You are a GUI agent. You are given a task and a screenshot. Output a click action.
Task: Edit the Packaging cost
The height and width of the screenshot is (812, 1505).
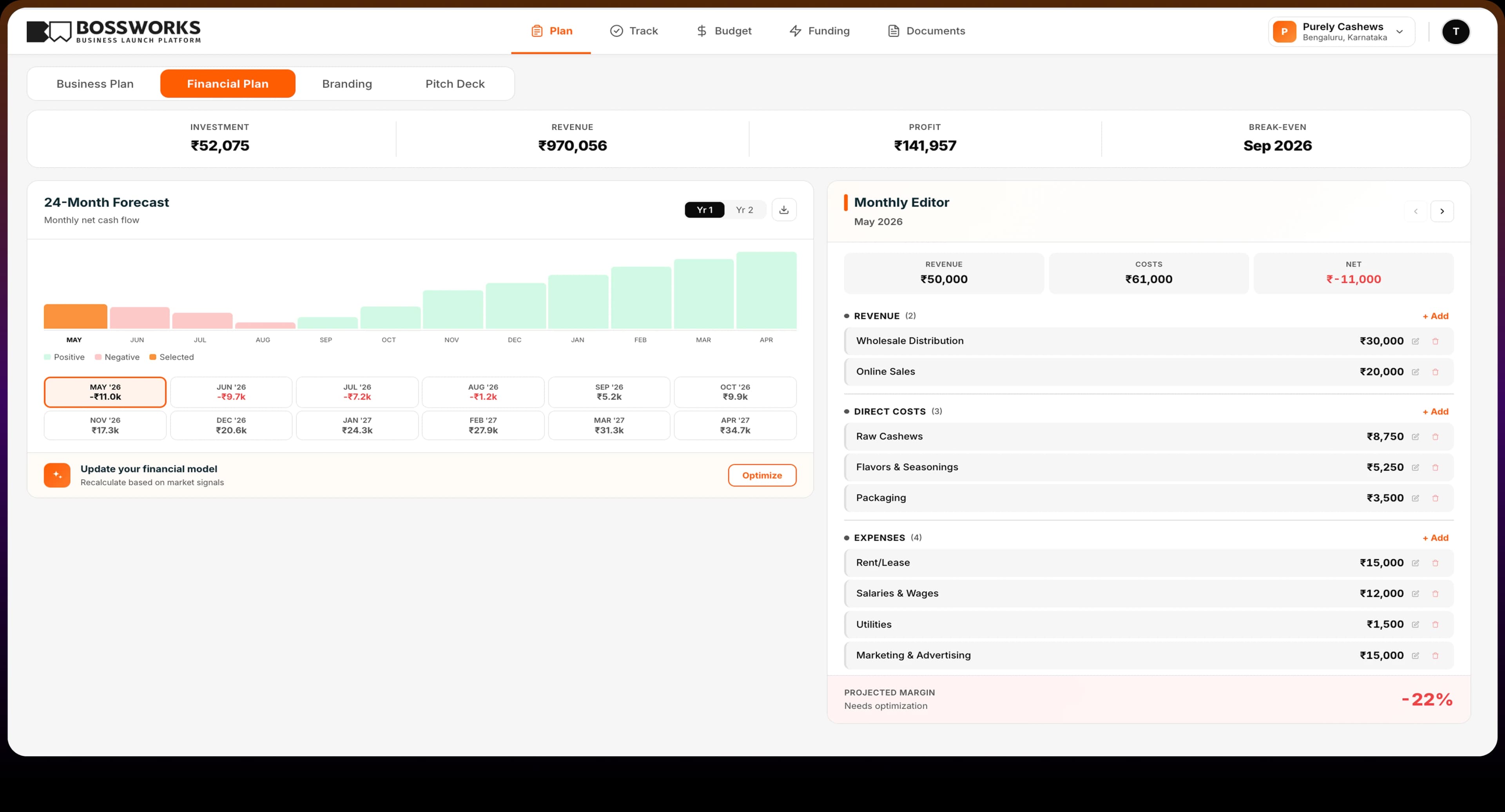pos(1415,498)
